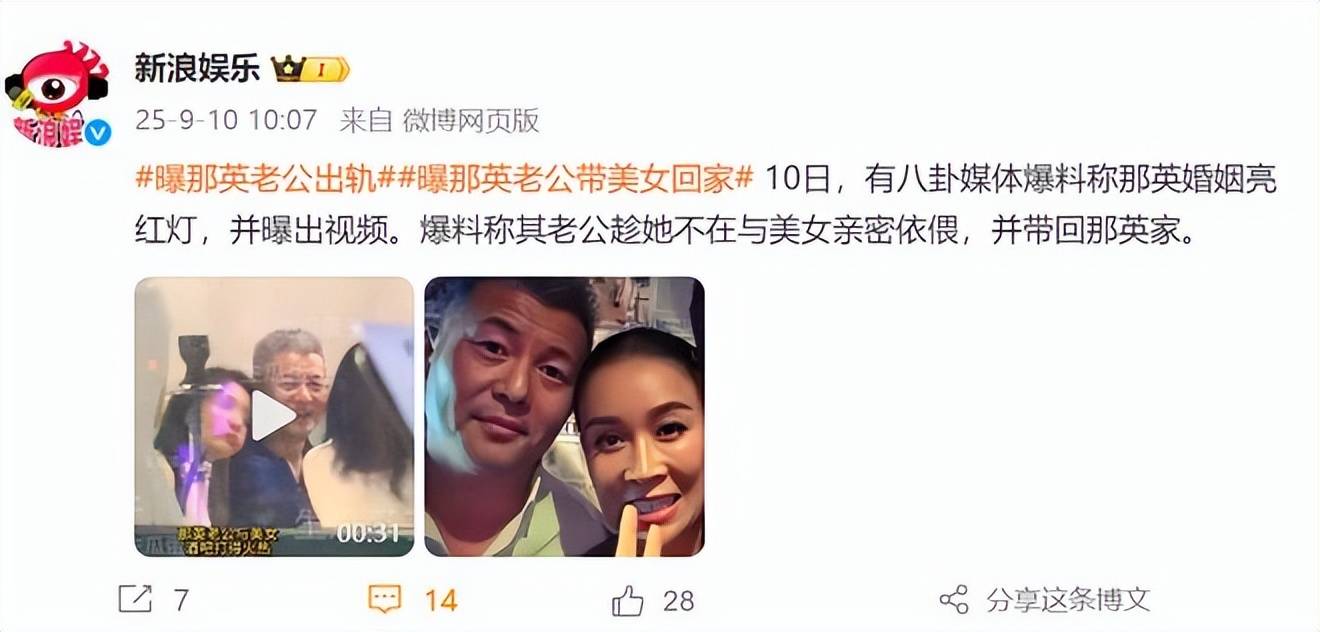Click the 微博网页版 source link

pos(471,121)
